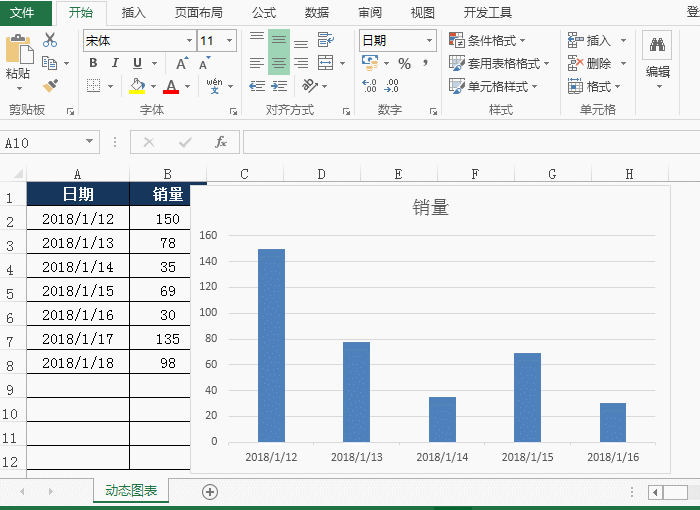The width and height of the screenshot is (700, 510).
Task: Open the 格式 cell format menu
Action: click(594, 86)
